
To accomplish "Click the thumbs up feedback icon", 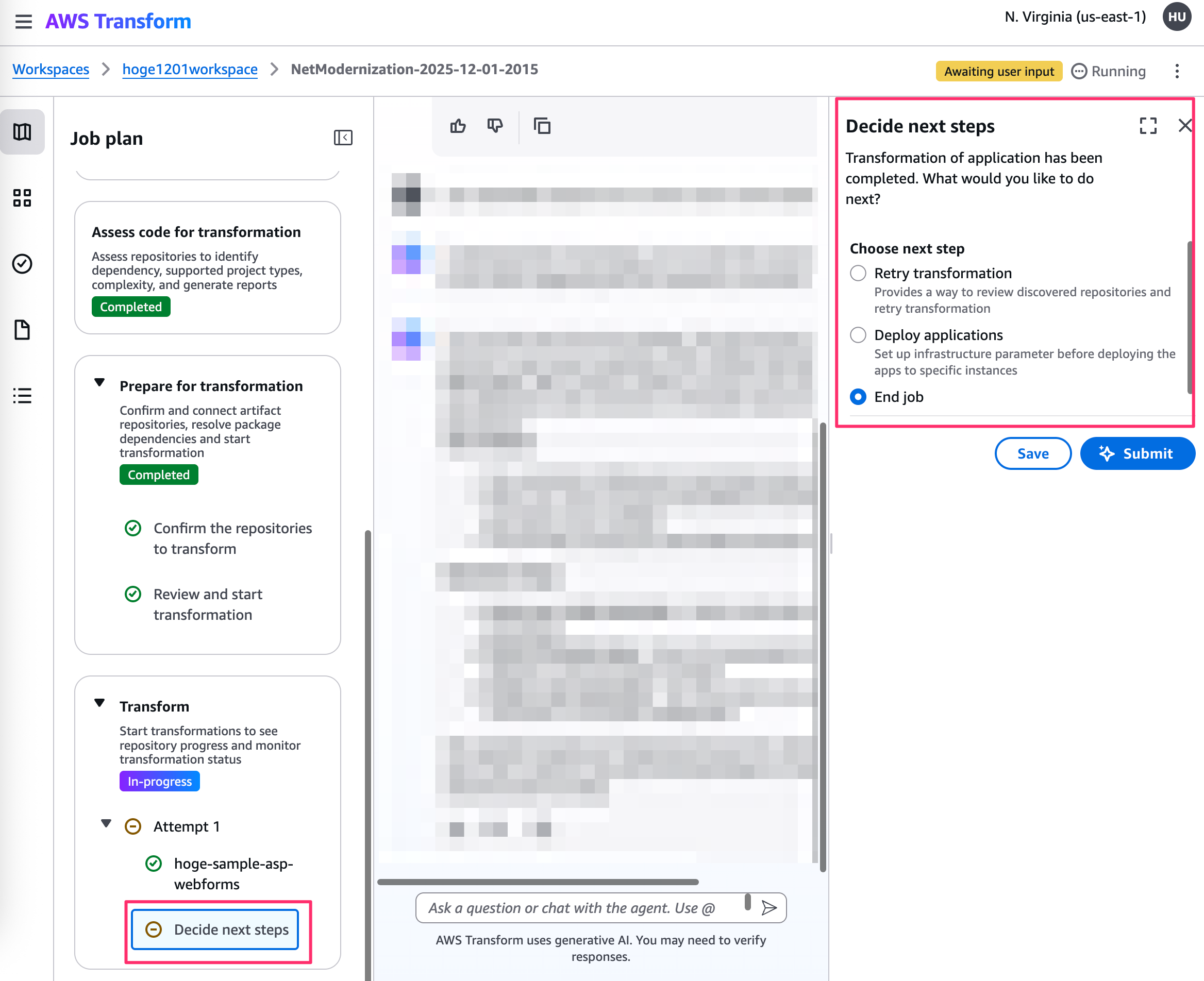I will coord(458,126).
